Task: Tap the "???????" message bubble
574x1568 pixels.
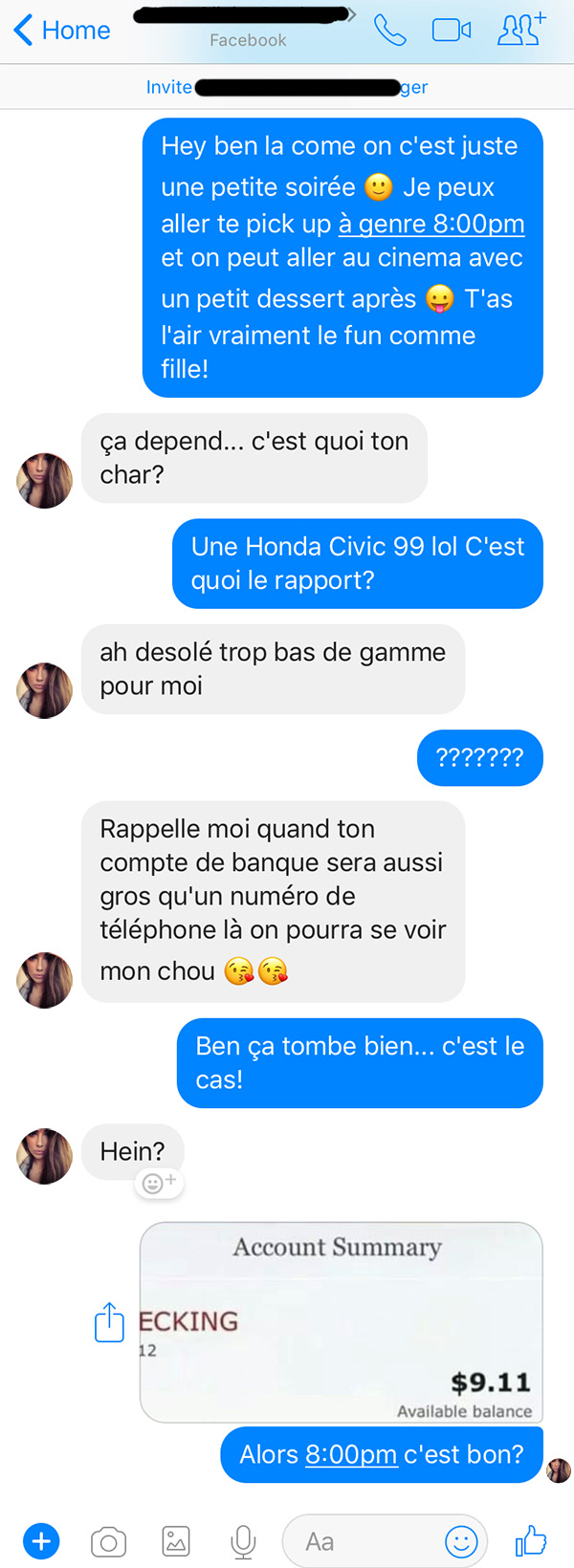Action: (x=480, y=758)
